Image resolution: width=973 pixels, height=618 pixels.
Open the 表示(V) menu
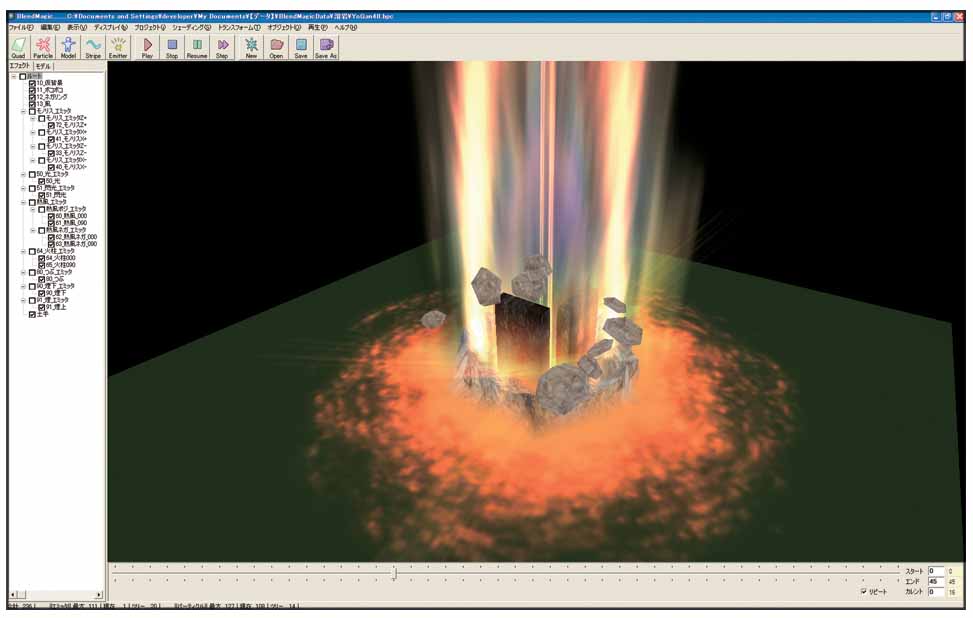(x=77, y=27)
